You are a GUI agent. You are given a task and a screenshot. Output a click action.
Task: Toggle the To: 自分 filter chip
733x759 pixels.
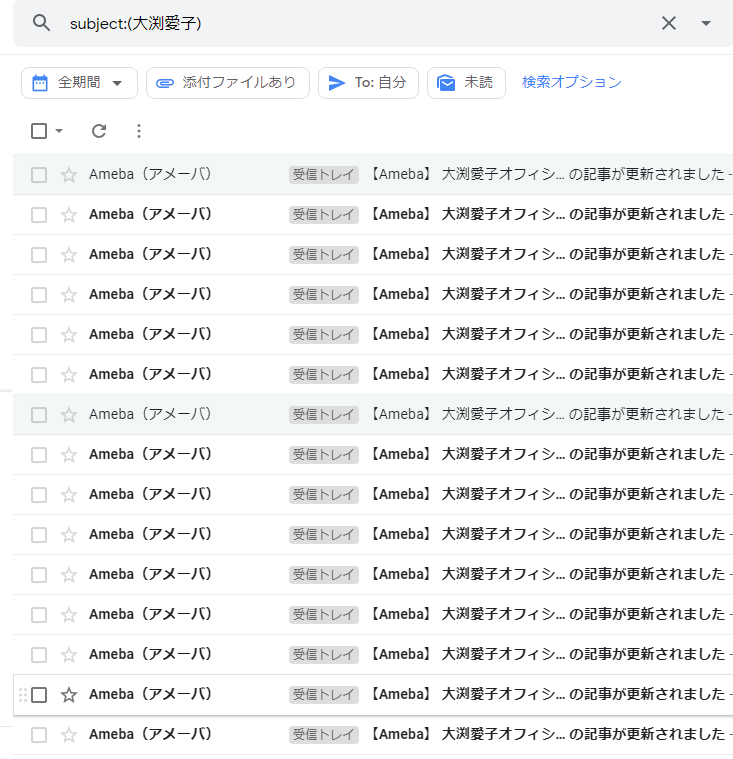368,83
